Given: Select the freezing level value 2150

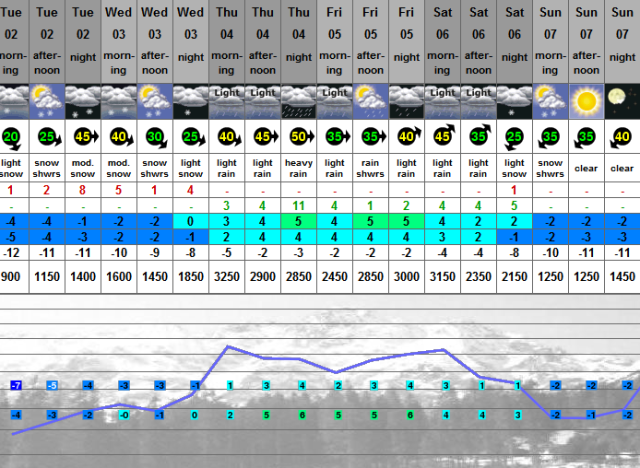Looking at the screenshot, I should (x=514, y=277).
